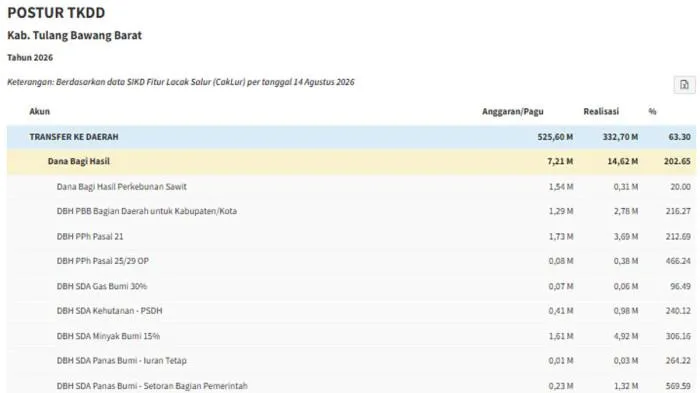Click the 63.30 percentage value
Viewport: 700px width, 393px height.
pos(679,137)
